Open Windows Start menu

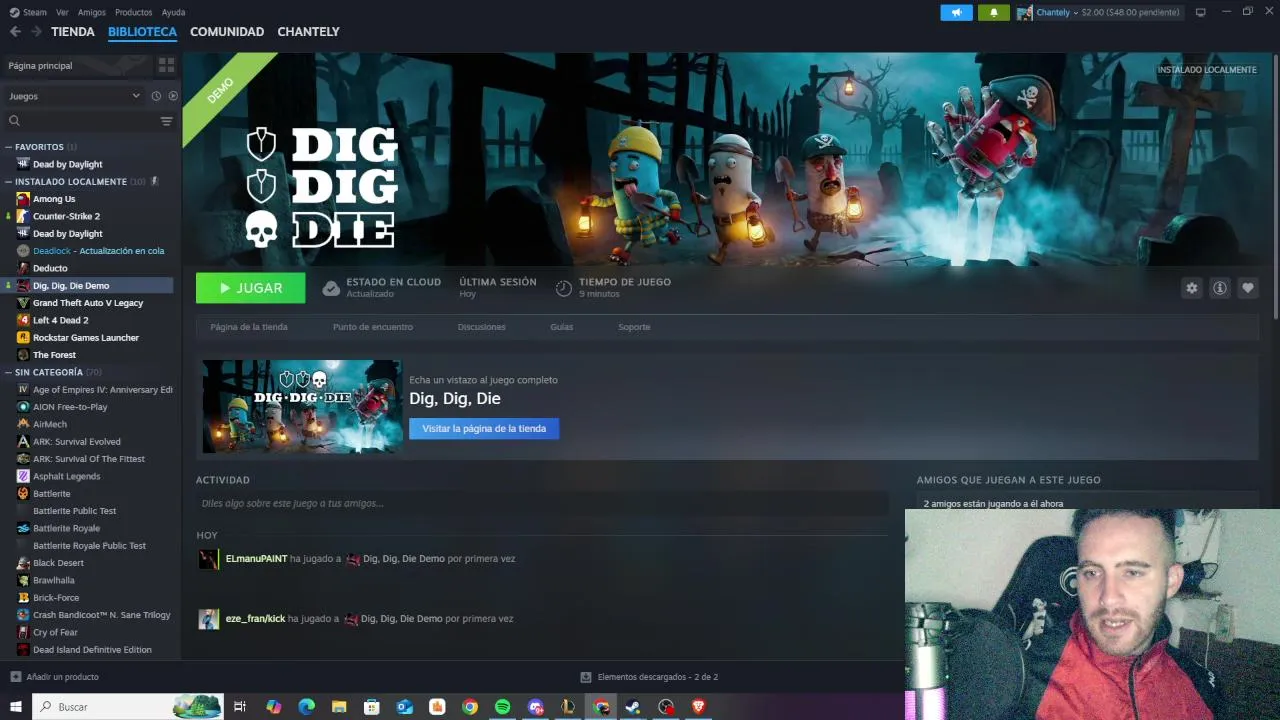tap(15, 707)
